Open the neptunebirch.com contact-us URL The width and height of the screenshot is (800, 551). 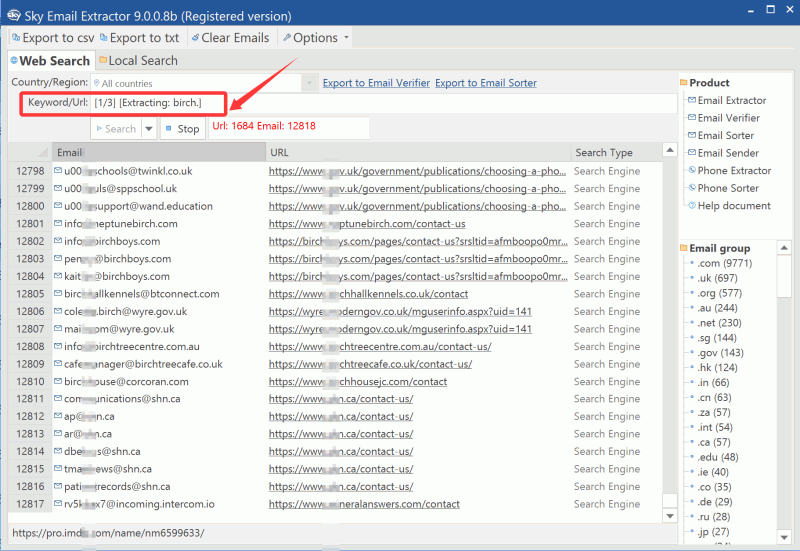pos(367,224)
